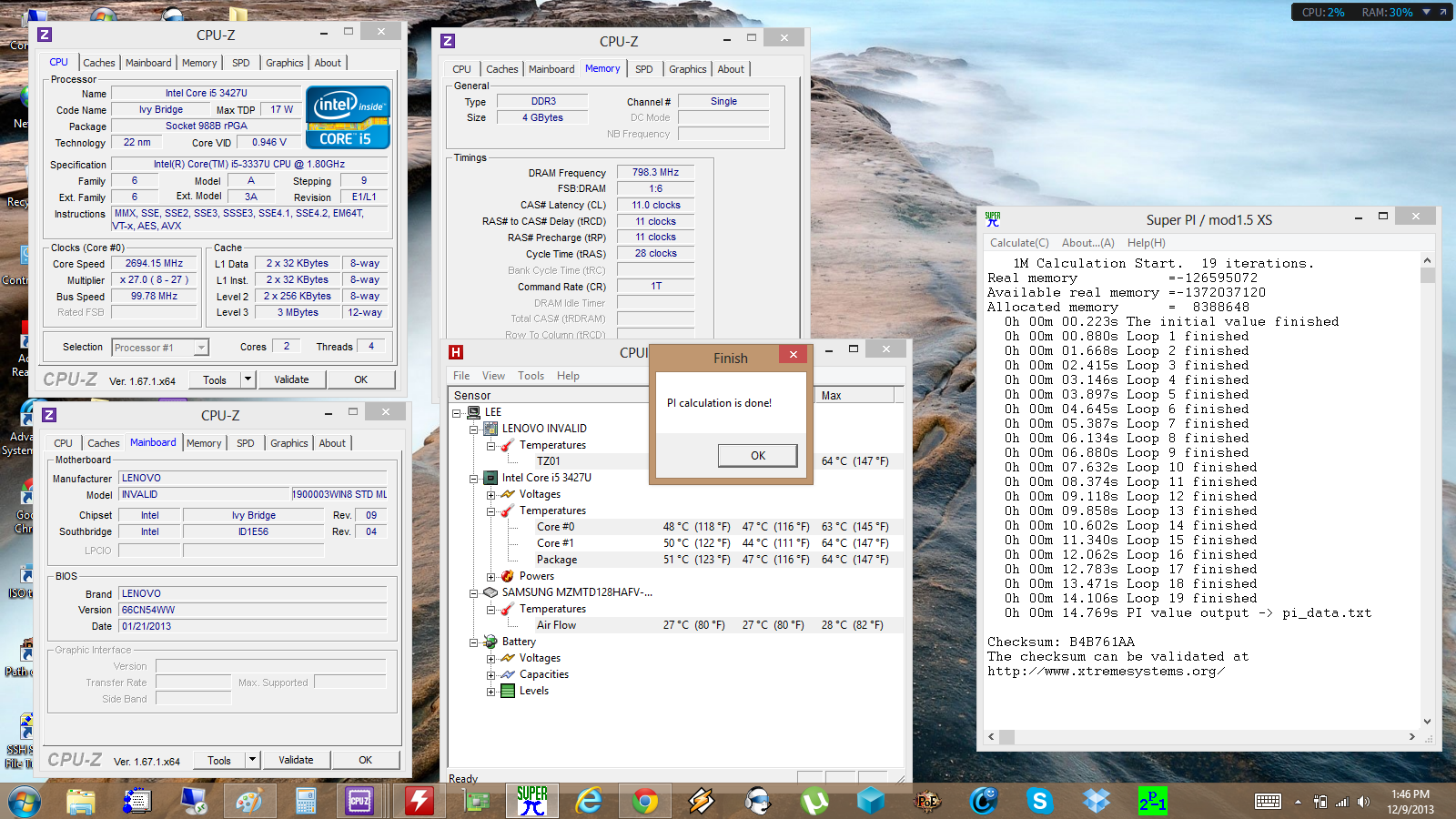Click Validate in CPU-Z CPU window

(291, 379)
